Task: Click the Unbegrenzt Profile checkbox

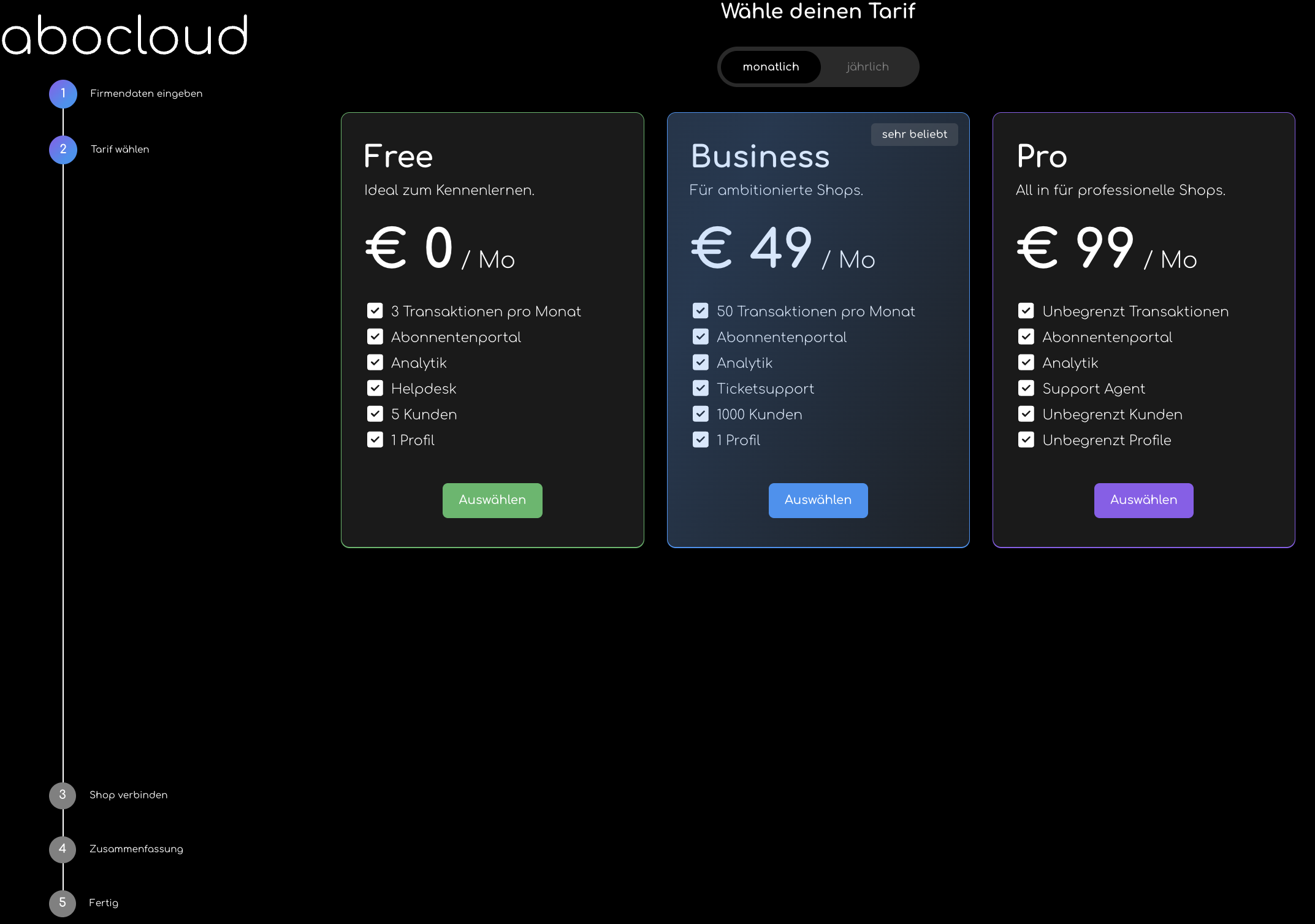Action: click(1026, 440)
